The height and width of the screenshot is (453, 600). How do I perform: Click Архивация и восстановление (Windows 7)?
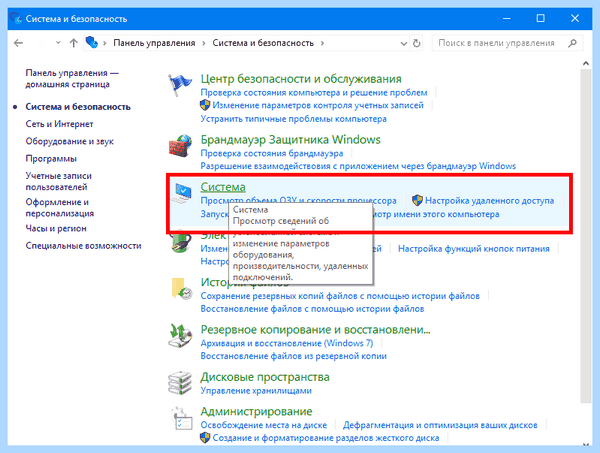(x=287, y=343)
